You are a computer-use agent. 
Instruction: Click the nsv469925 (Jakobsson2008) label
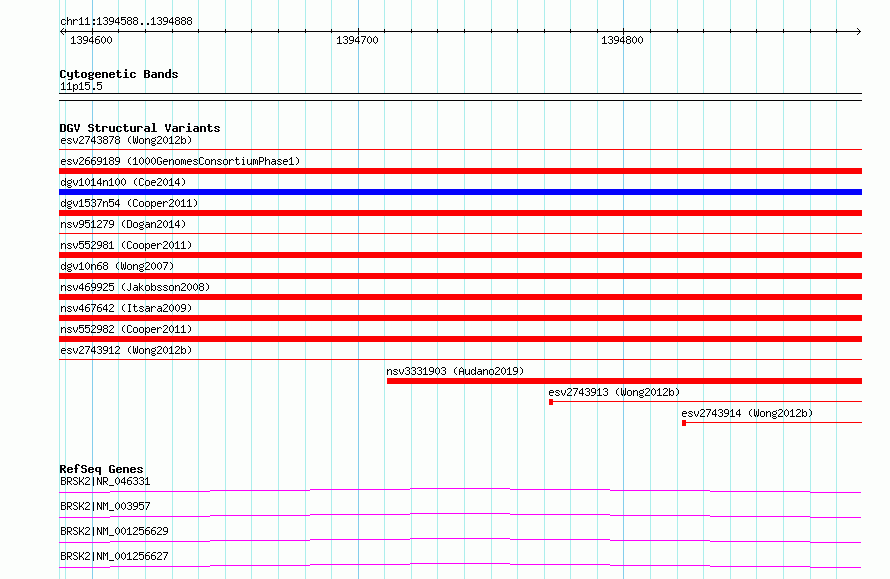tap(135, 287)
